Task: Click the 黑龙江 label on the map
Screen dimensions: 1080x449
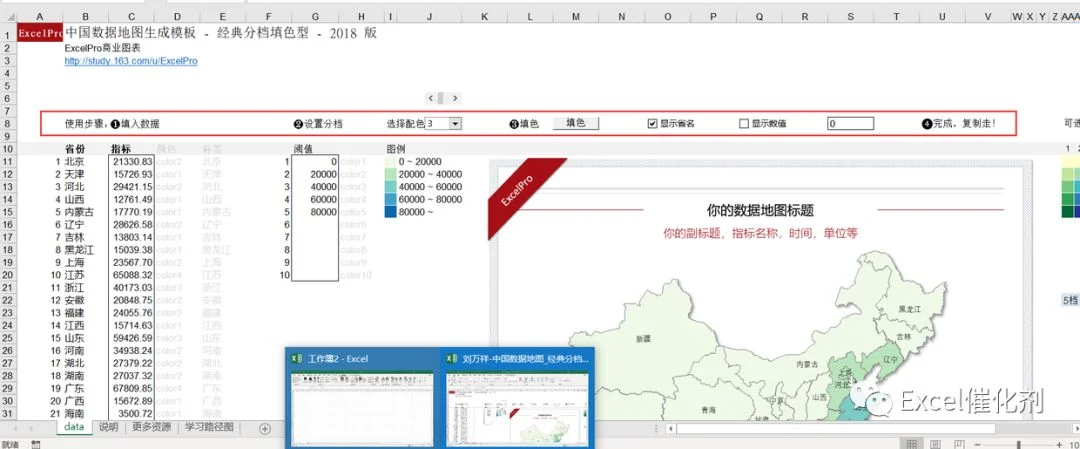Action: click(x=909, y=310)
